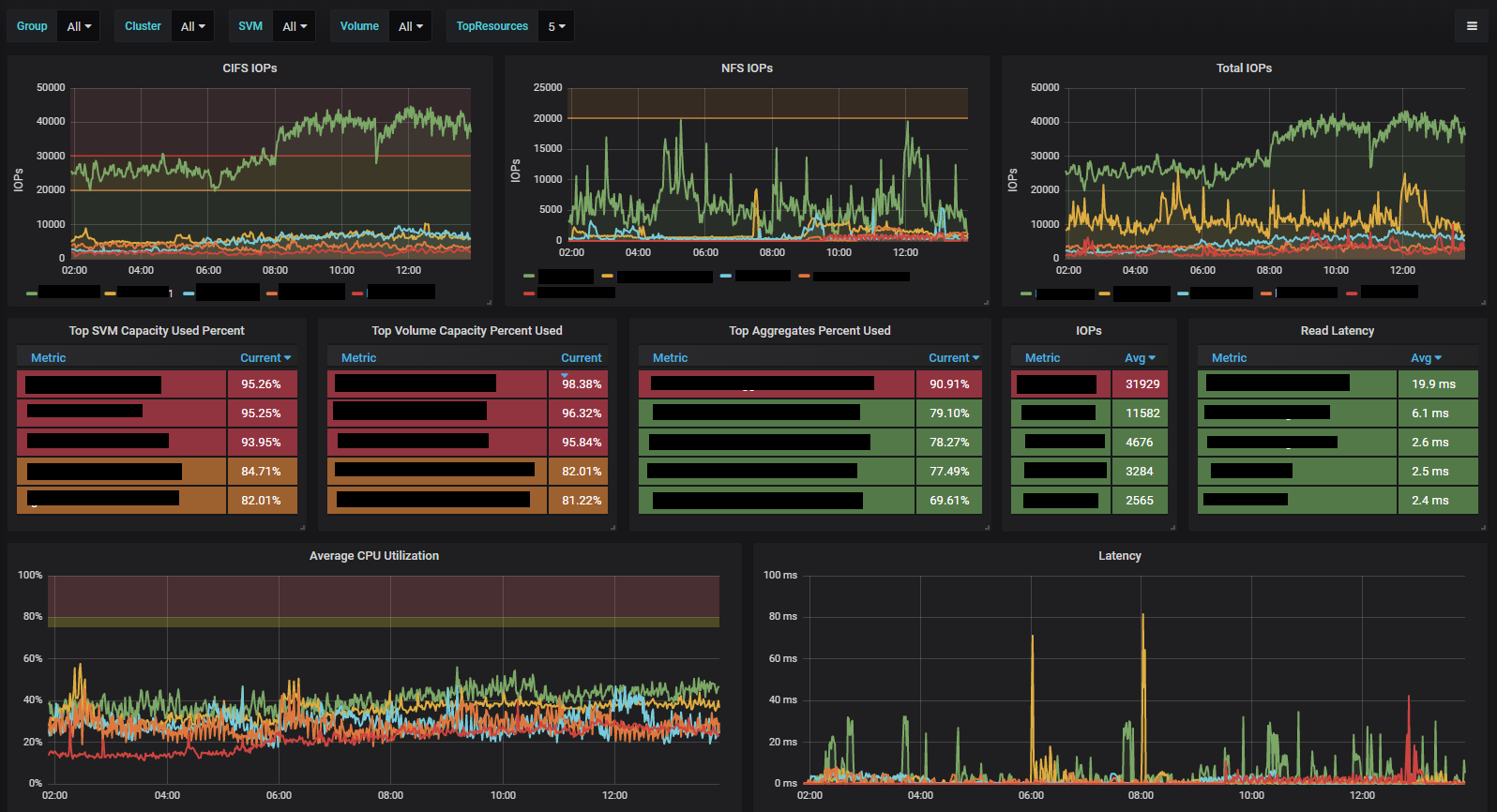This screenshot has height=812, width=1497.
Task: Open the NFS IOPs panel title menu
Action: [747, 68]
